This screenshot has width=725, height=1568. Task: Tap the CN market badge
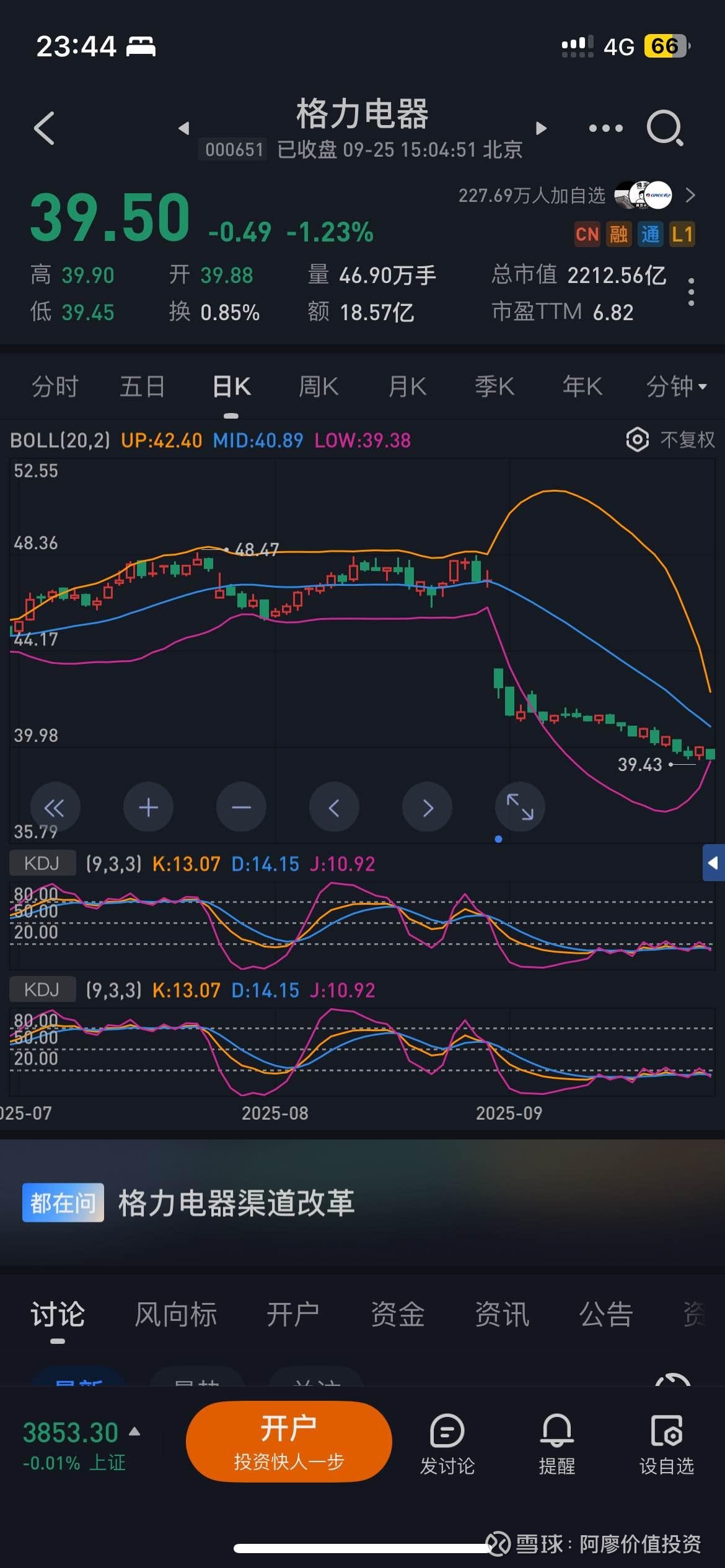(587, 234)
